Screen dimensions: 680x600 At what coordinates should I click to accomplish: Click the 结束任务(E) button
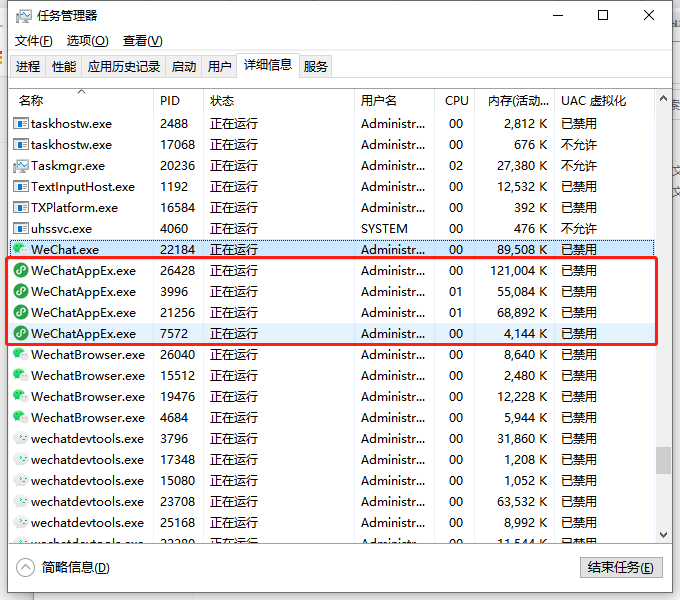(621, 567)
